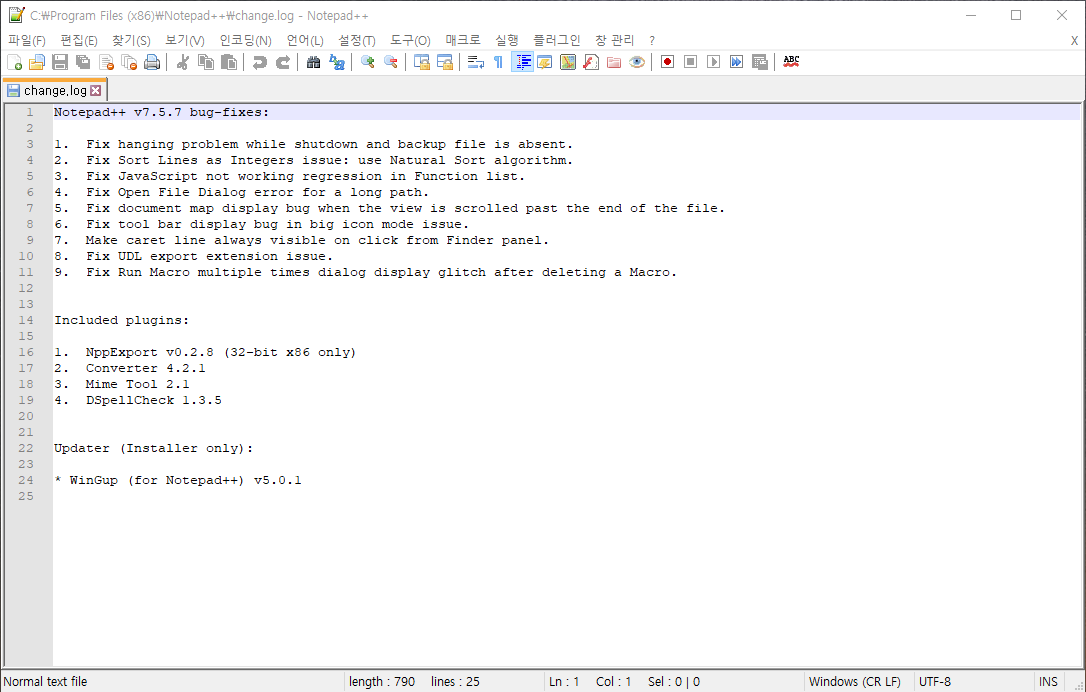This screenshot has width=1086, height=692.
Task: Open the user defined language dialog icon
Action: 544,62
